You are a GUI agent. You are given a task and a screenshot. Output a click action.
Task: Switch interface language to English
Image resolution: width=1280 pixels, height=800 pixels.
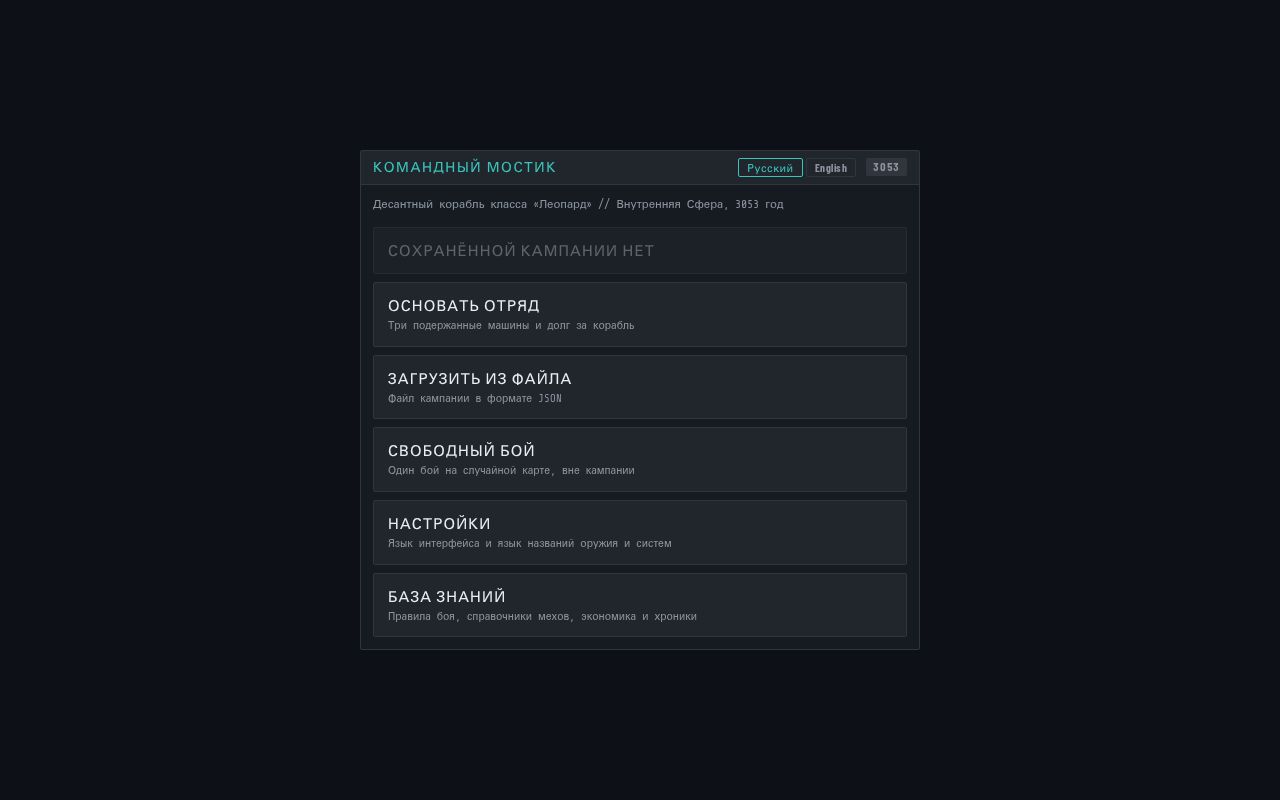830,168
